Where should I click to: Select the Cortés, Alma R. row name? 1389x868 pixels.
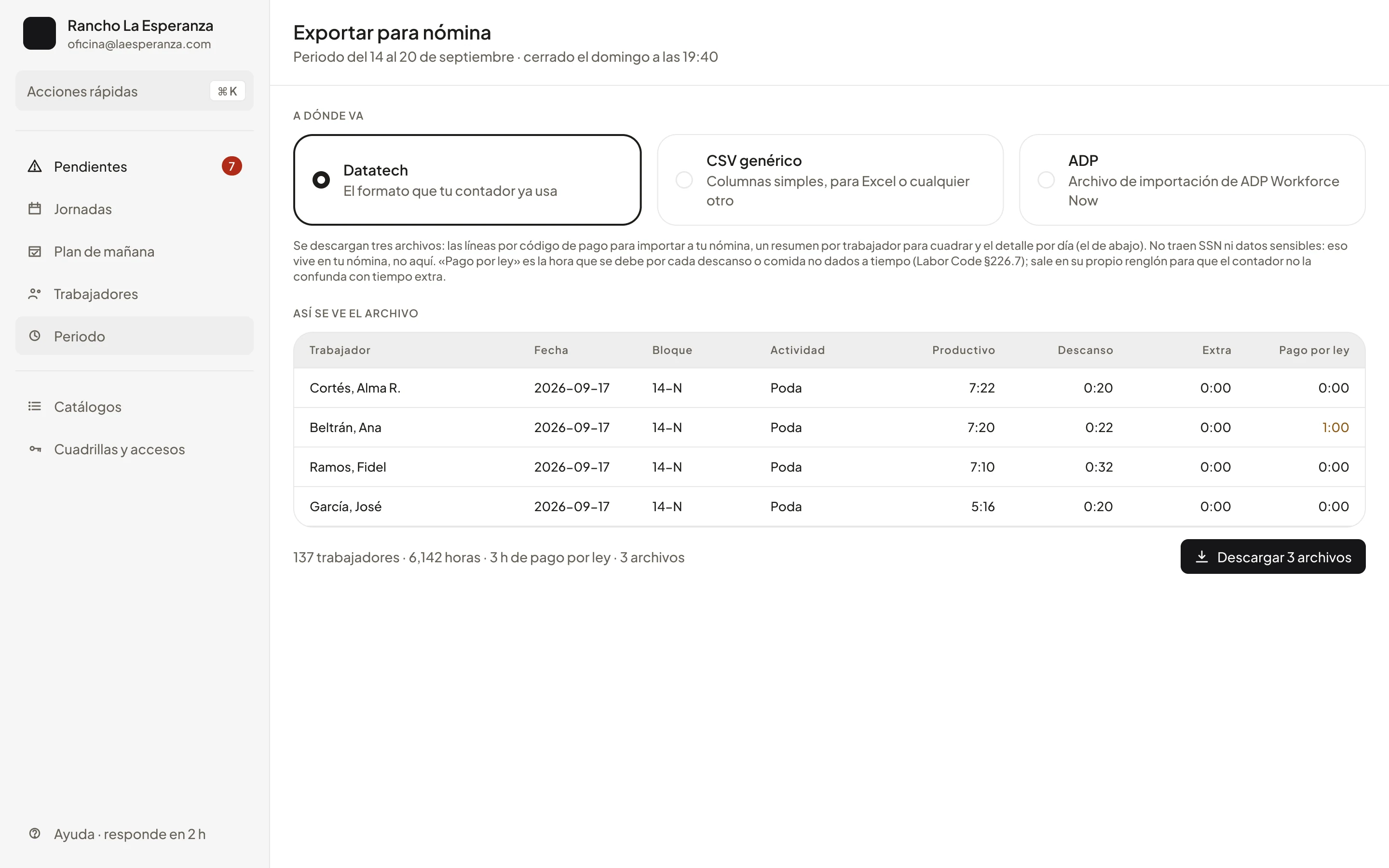354,388
